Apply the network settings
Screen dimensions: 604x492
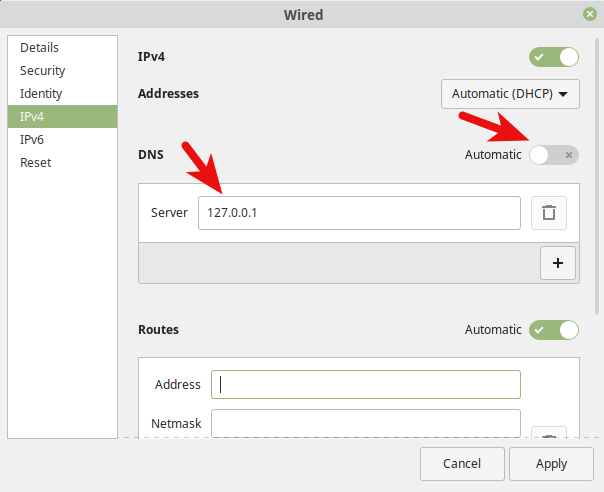pyautogui.click(x=551, y=464)
